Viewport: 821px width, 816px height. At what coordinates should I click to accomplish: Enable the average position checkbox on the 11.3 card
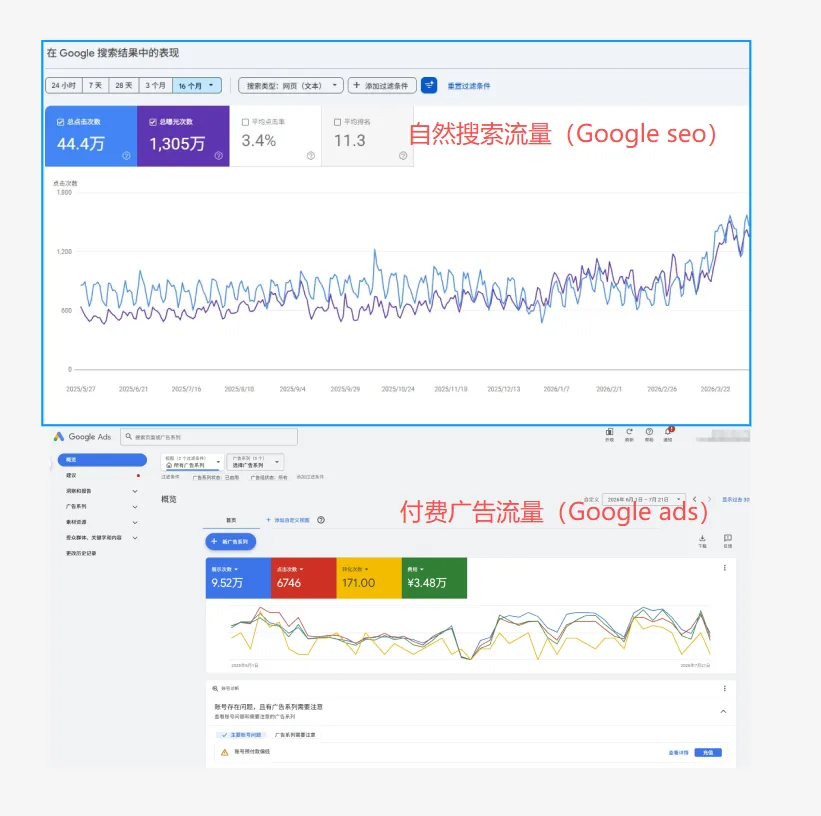[x=337, y=122]
